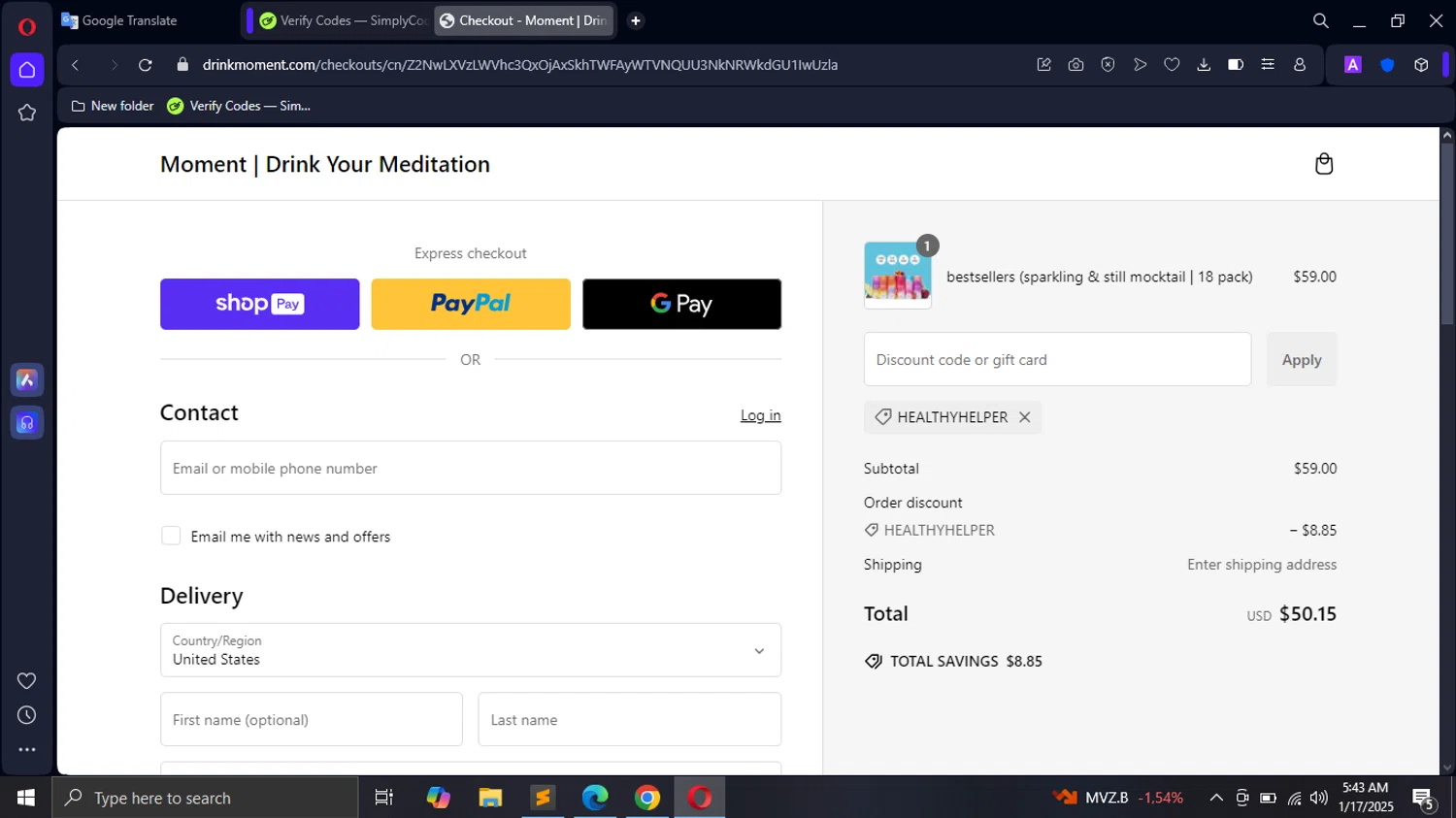The height and width of the screenshot is (818, 1456).
Task: Search tabs with the magnifier icon
Action: 1321,20
